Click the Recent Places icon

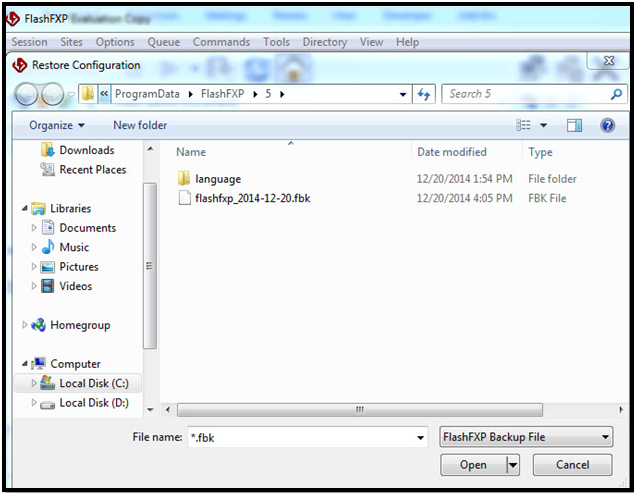click(x=47, y=169)
